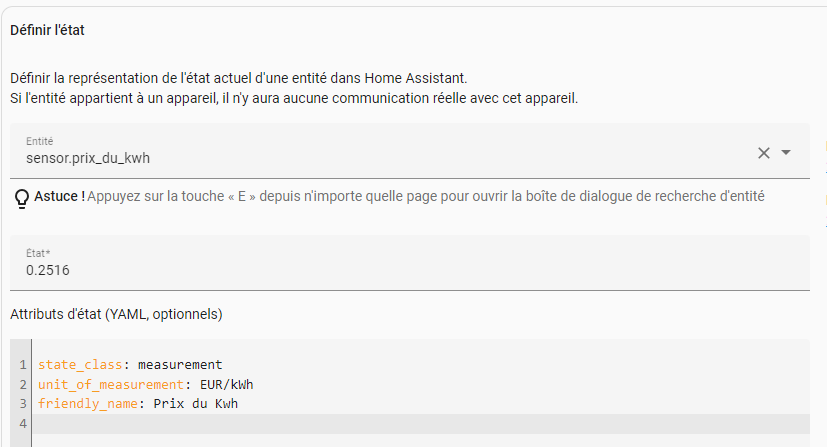This screenshot has width=827, height=447.
Task: Place cursor on state_class key in YAML
Action: pyautogui.click(x=80, y=365)
